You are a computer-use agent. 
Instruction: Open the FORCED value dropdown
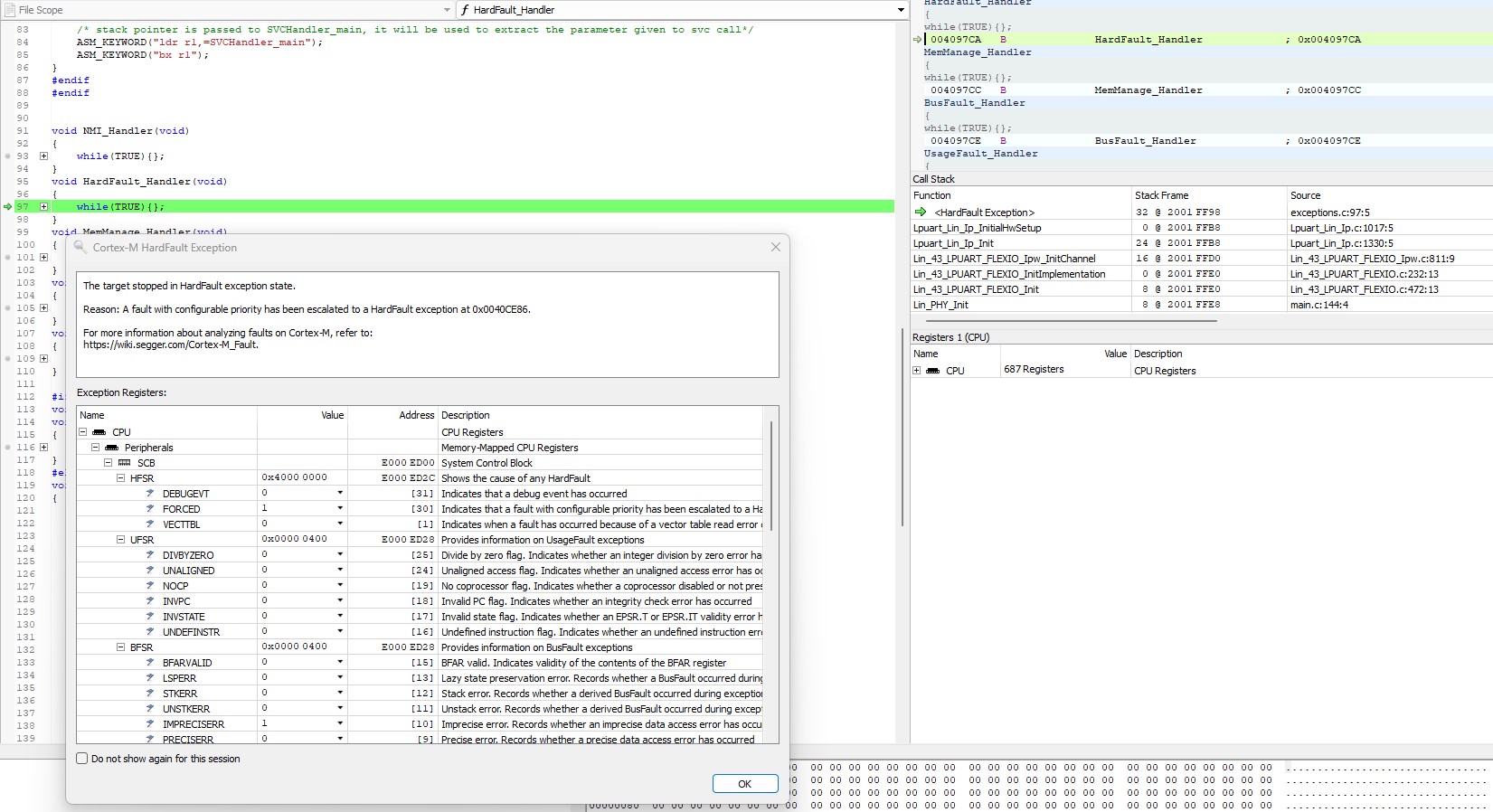[x=340, y=509]
